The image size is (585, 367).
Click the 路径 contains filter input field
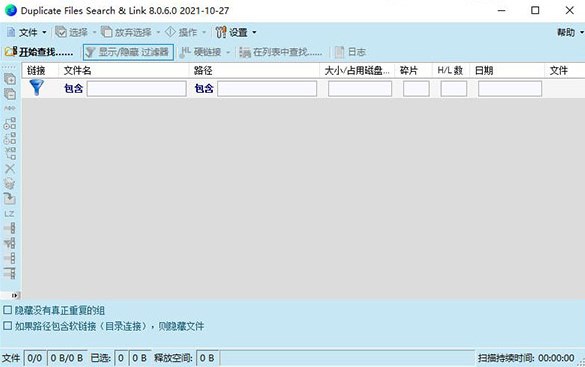[267, 89]
